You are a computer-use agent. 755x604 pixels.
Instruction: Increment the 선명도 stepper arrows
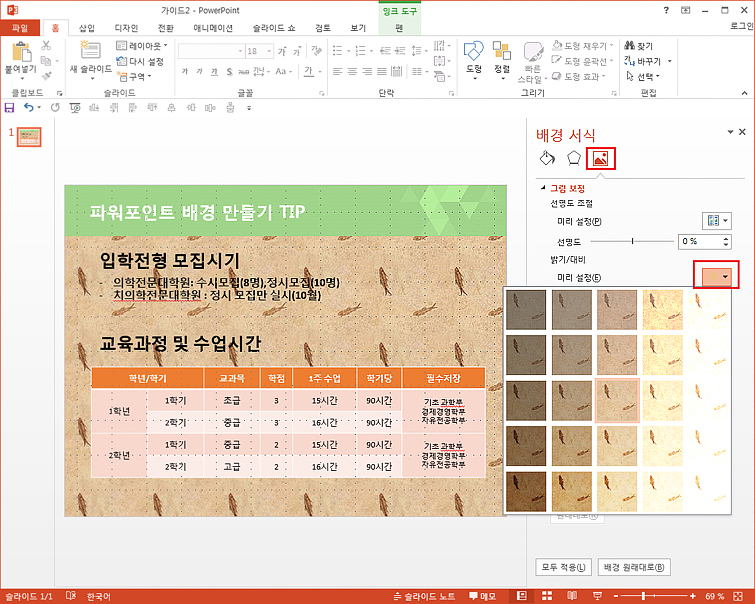click(726, 238)
